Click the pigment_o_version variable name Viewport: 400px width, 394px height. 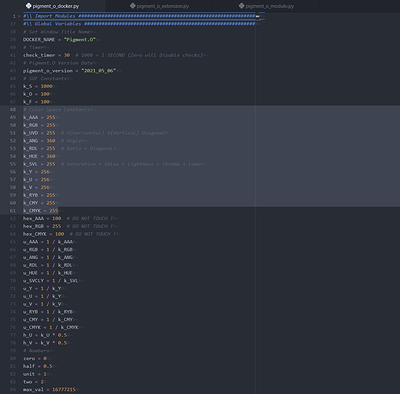48,71
